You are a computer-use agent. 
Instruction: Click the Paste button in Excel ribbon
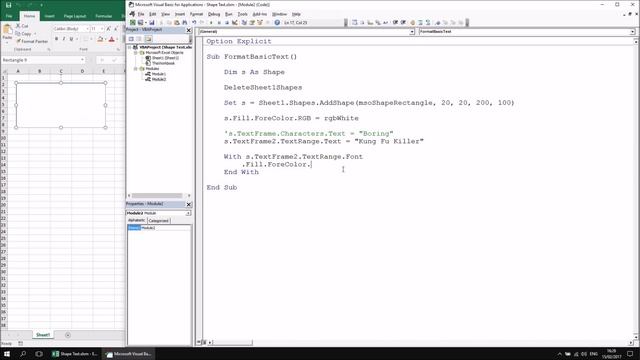point(7,33)
